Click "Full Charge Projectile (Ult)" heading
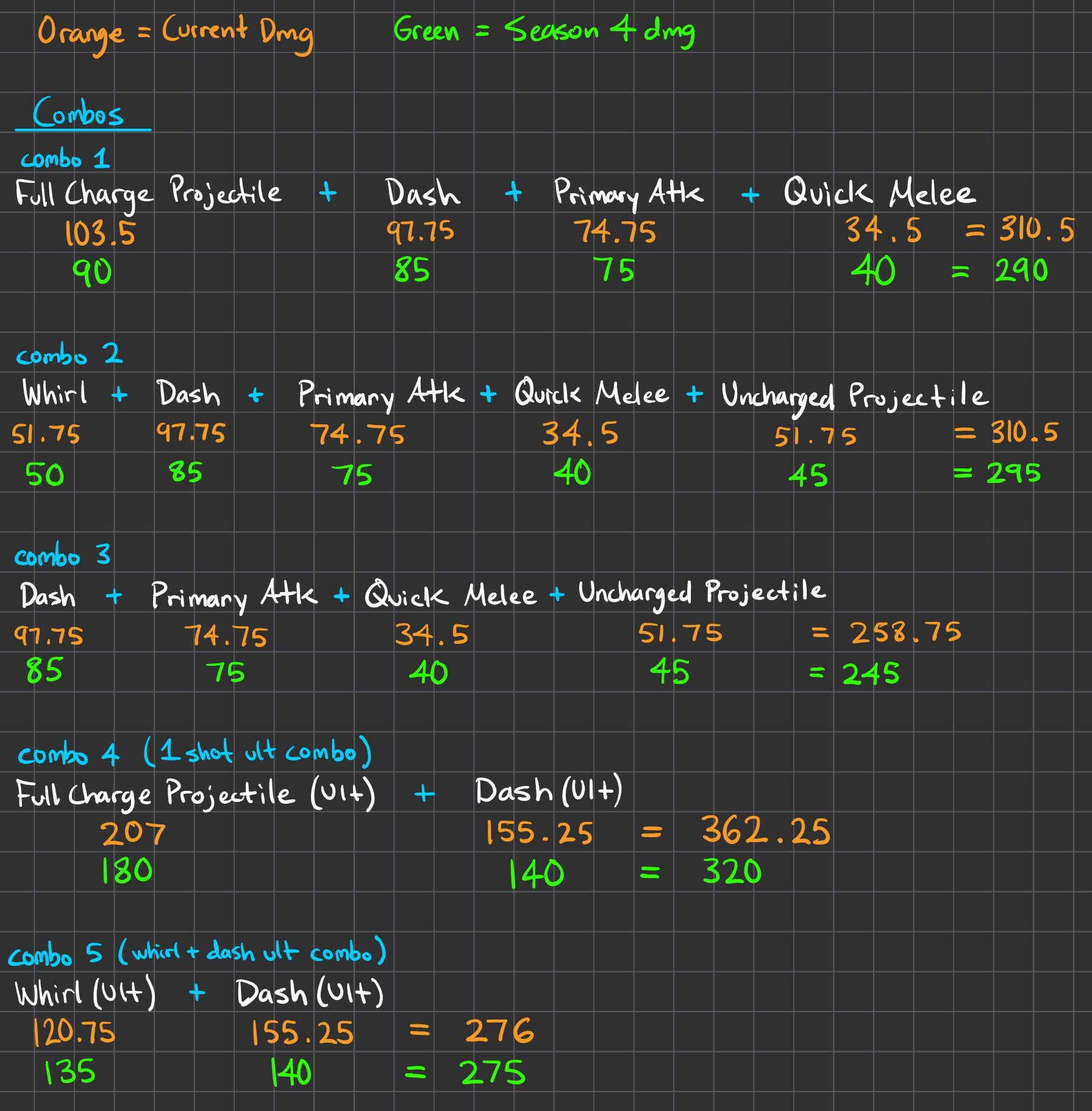 [195, 795]
